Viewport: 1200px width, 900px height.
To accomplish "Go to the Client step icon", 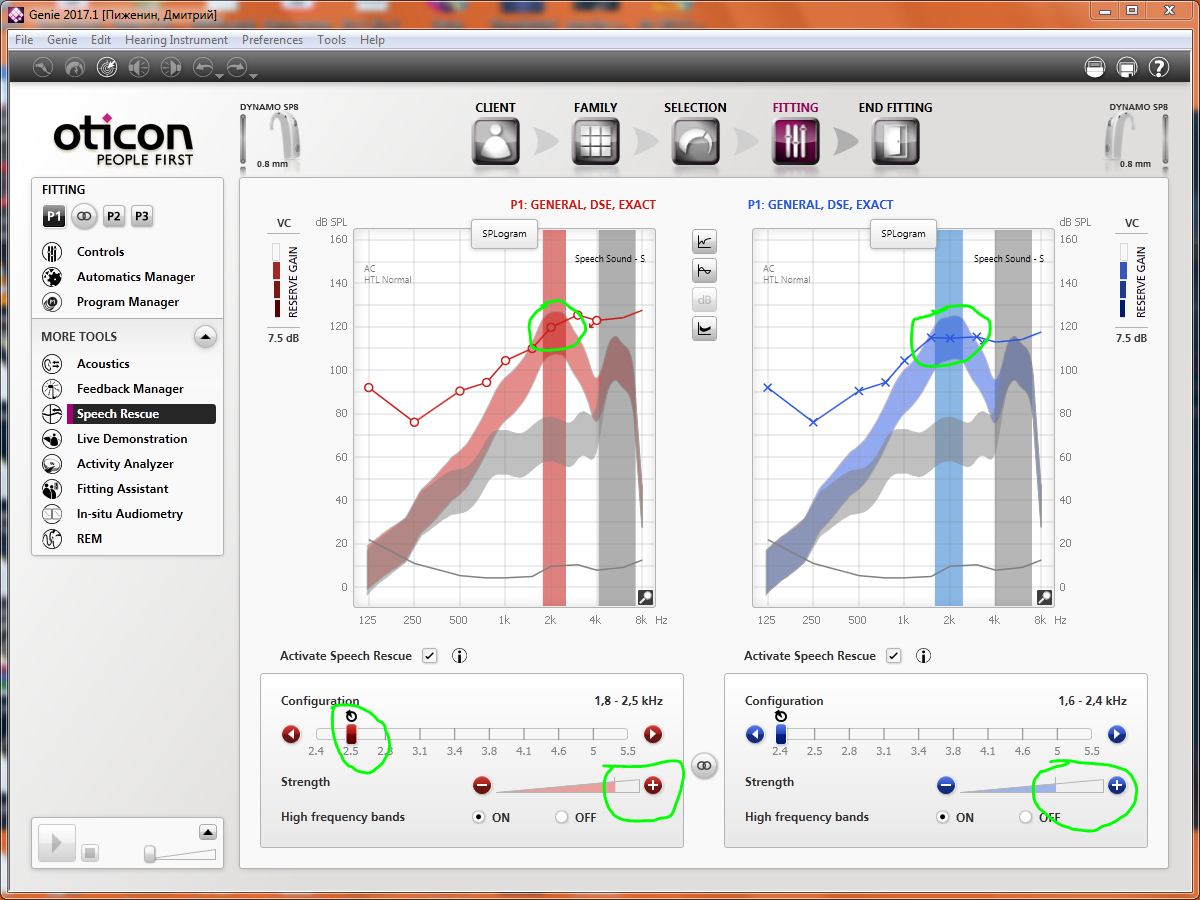I will pyautogui.click(x=496, y=141).
